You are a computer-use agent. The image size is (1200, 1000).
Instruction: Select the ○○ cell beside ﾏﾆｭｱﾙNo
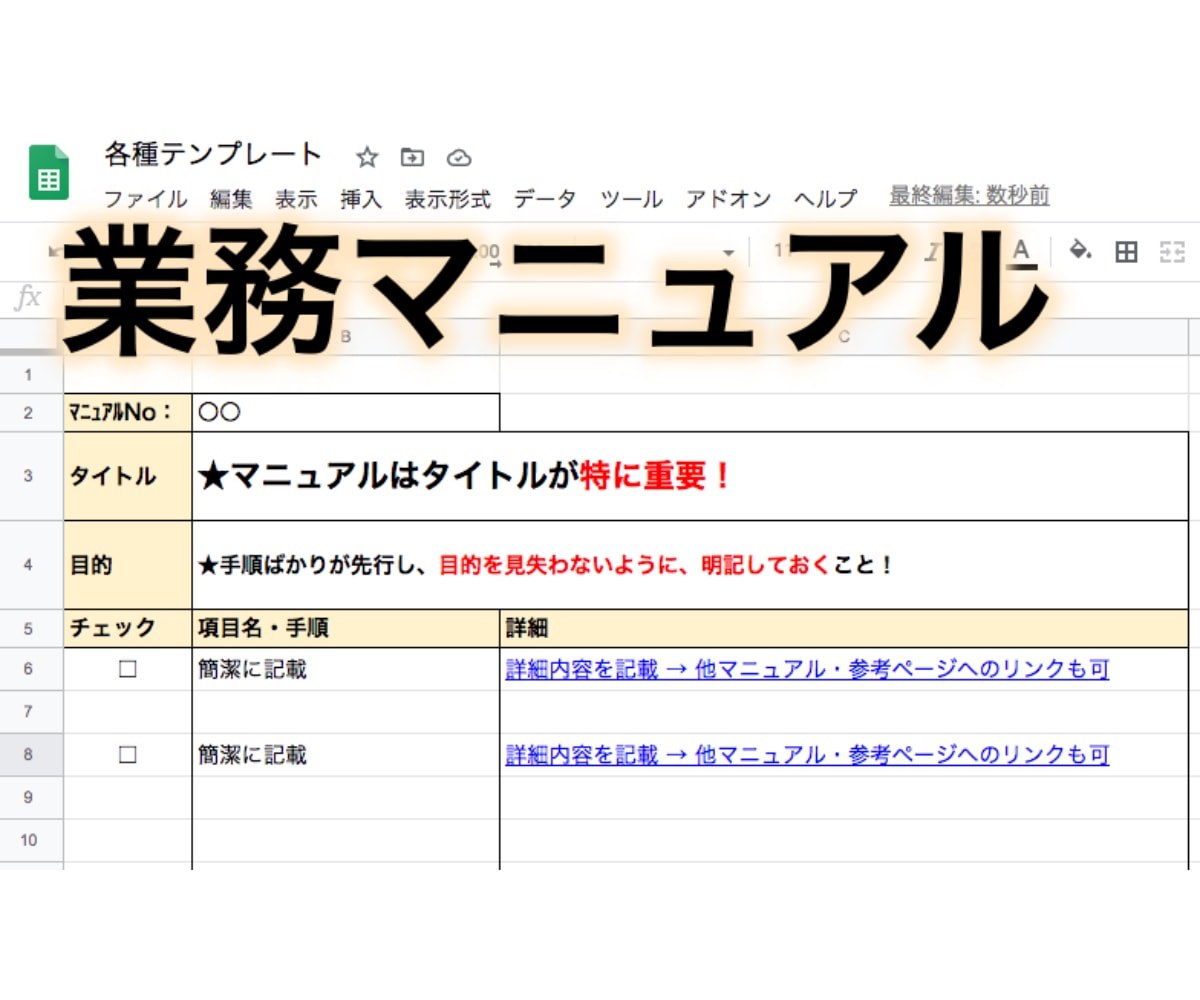click(x=346, y=412)
